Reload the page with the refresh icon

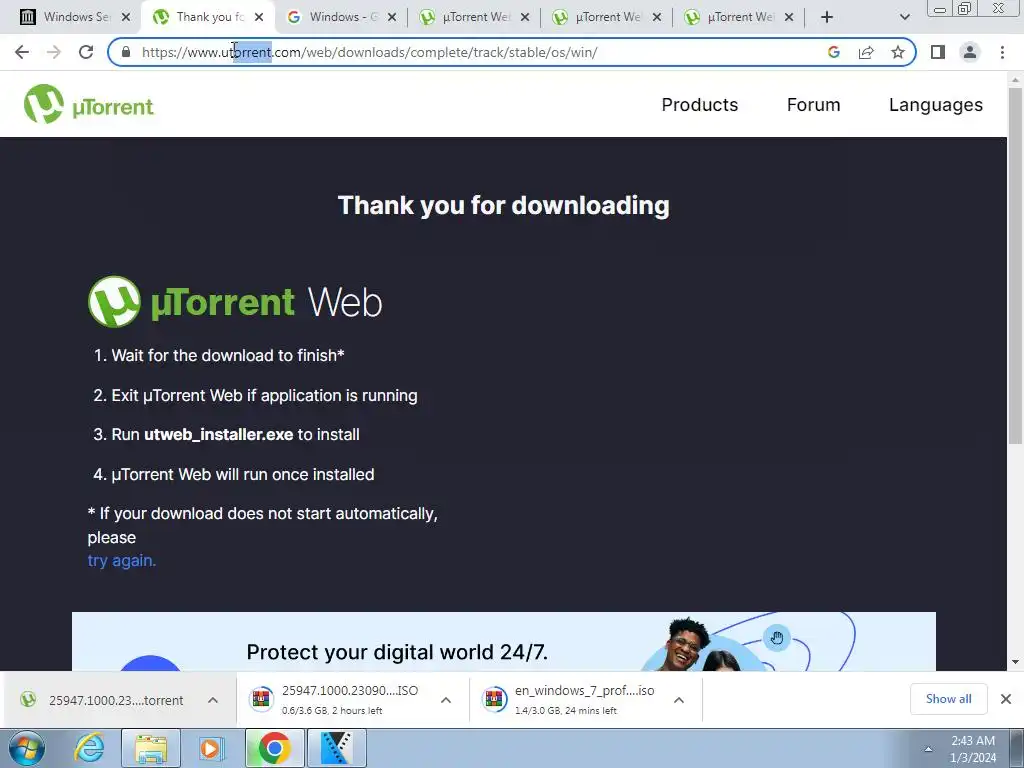[86, 52]
